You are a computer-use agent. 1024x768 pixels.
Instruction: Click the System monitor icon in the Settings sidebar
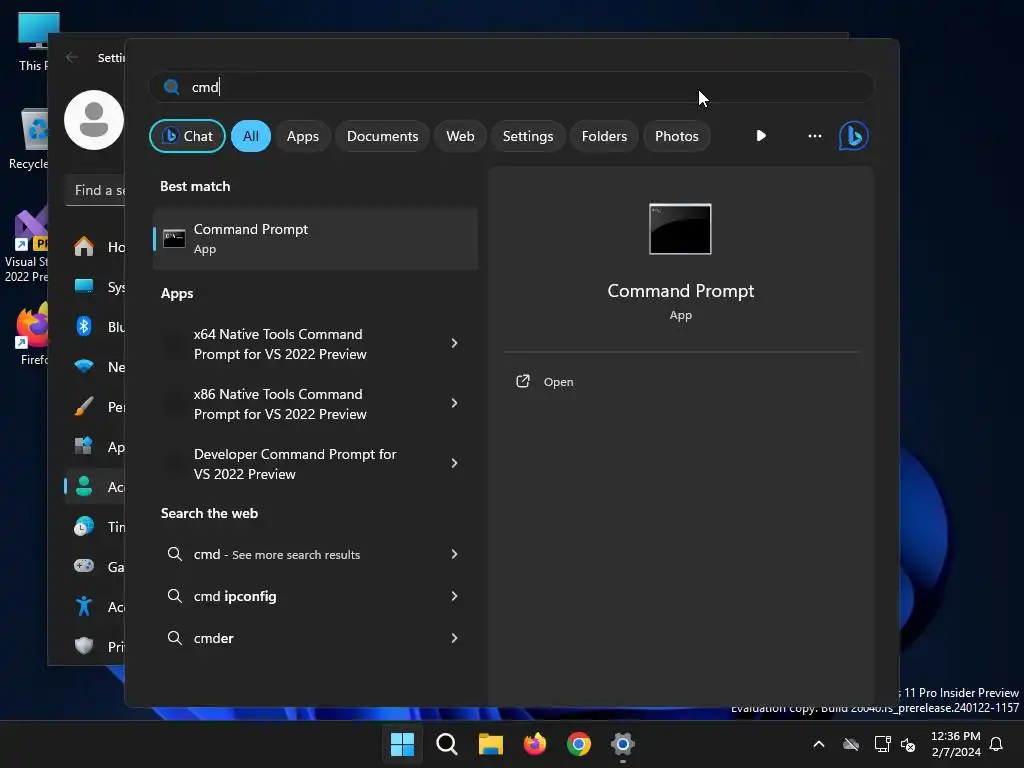(84, 286)
